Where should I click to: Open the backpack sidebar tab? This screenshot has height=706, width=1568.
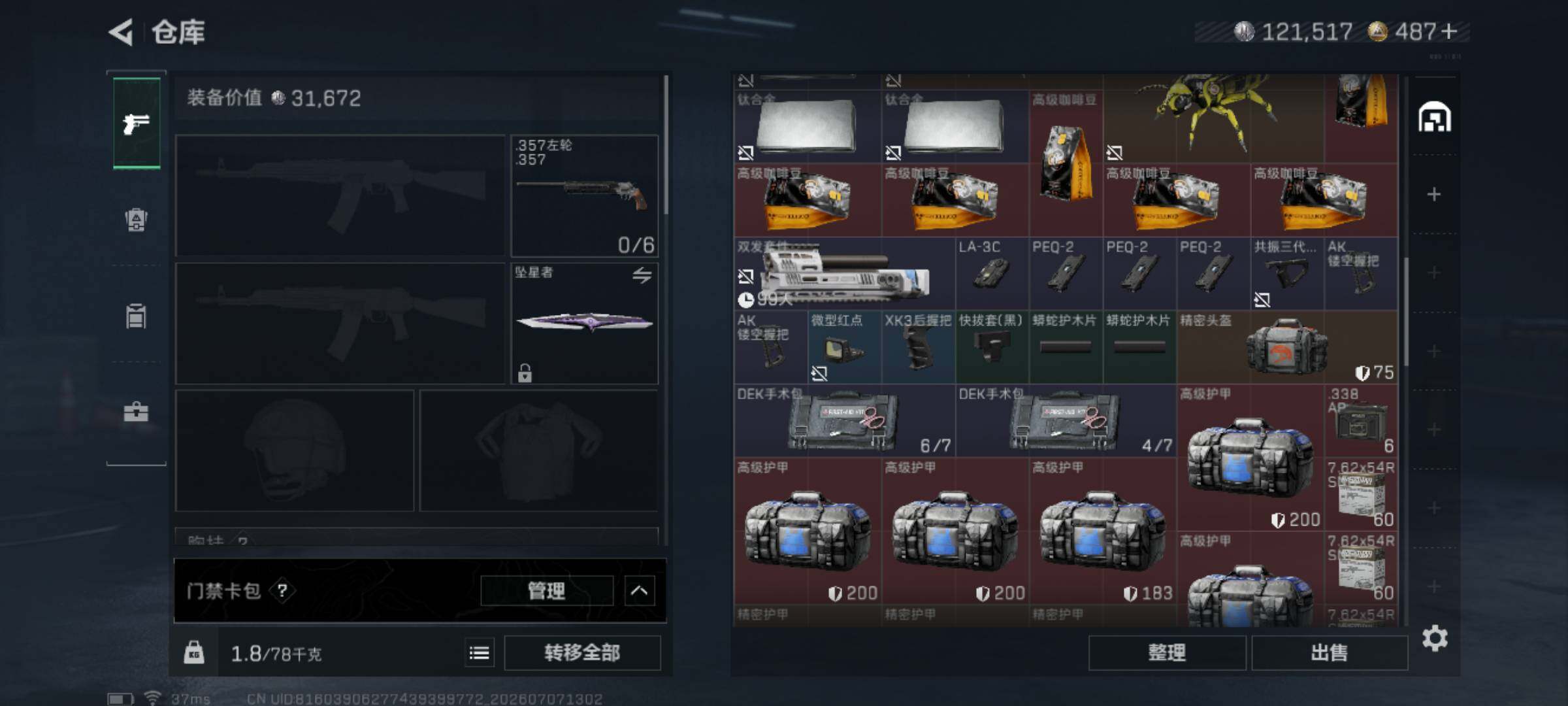click(x=136, y=316)
